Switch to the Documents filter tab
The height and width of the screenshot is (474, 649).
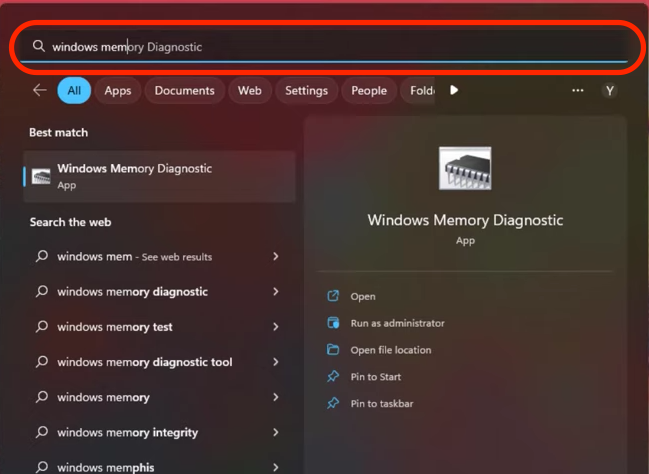tap(185, 91)
